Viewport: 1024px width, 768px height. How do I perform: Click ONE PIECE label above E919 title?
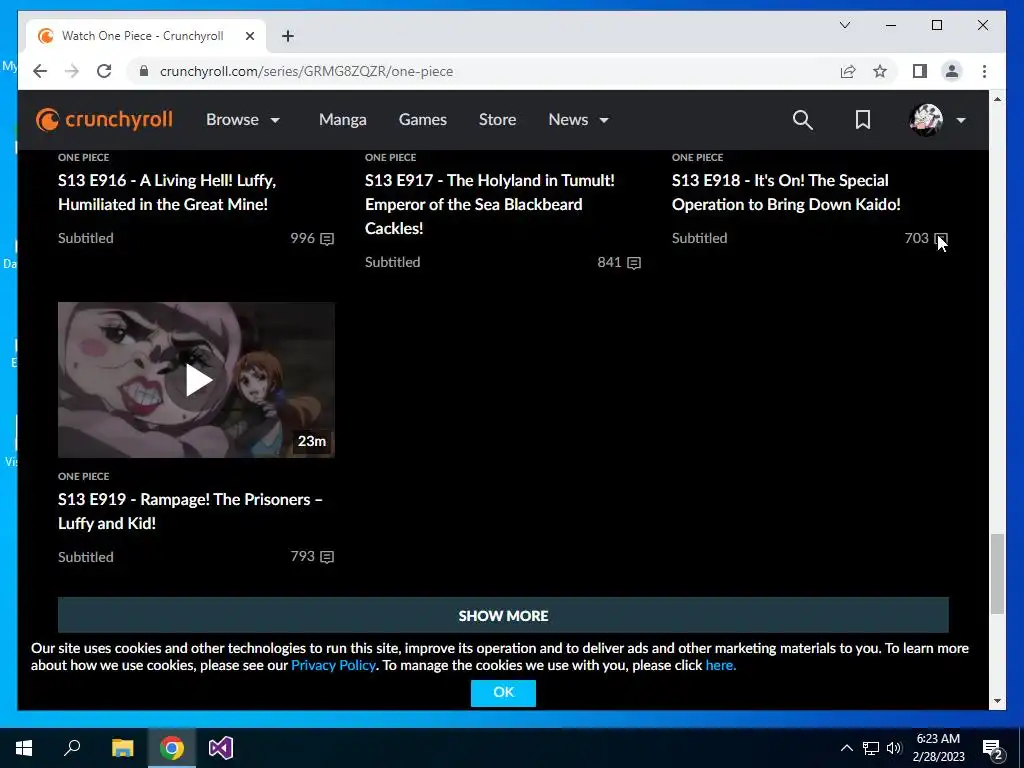click(84, 476)
